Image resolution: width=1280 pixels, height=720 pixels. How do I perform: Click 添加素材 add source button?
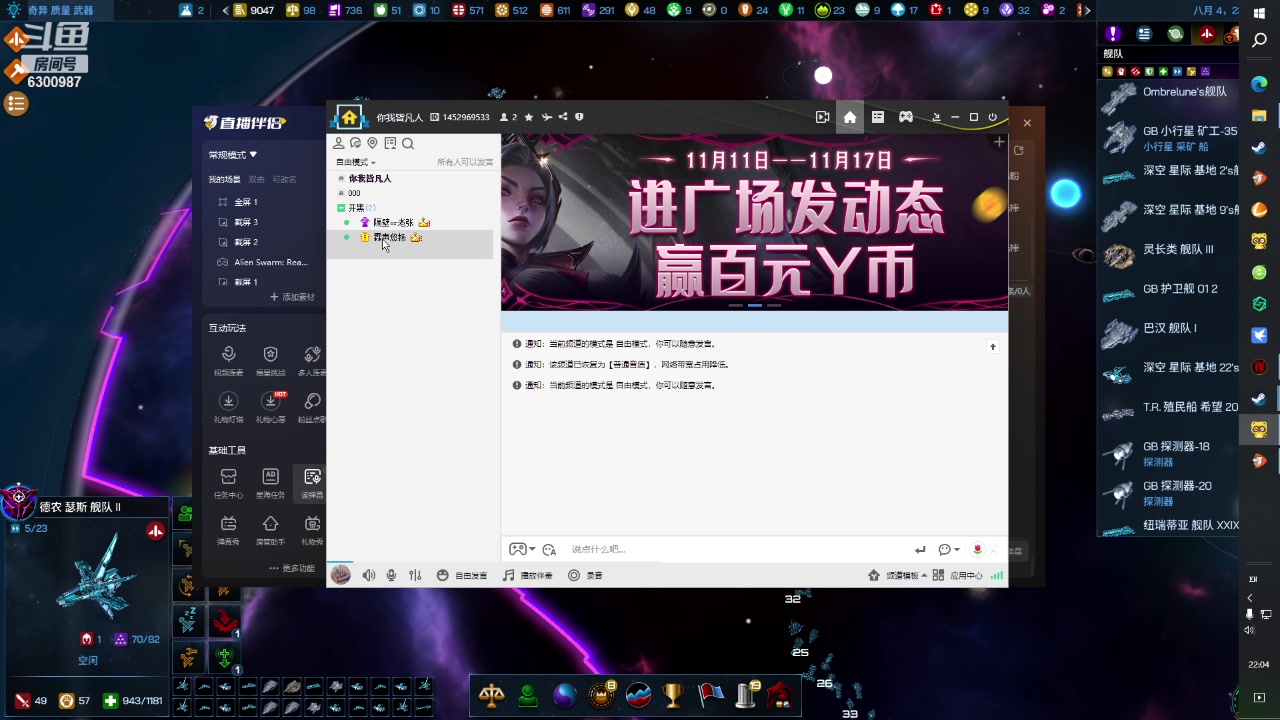click(292, 297)
